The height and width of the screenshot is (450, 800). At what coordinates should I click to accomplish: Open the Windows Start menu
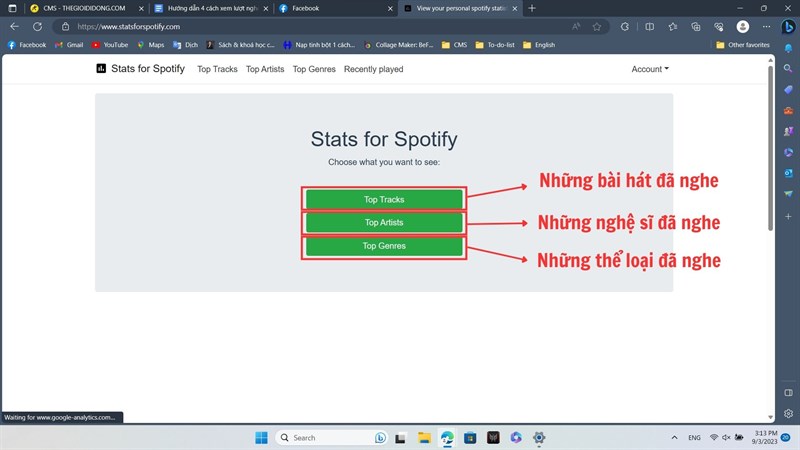click(x=261, y=438)
